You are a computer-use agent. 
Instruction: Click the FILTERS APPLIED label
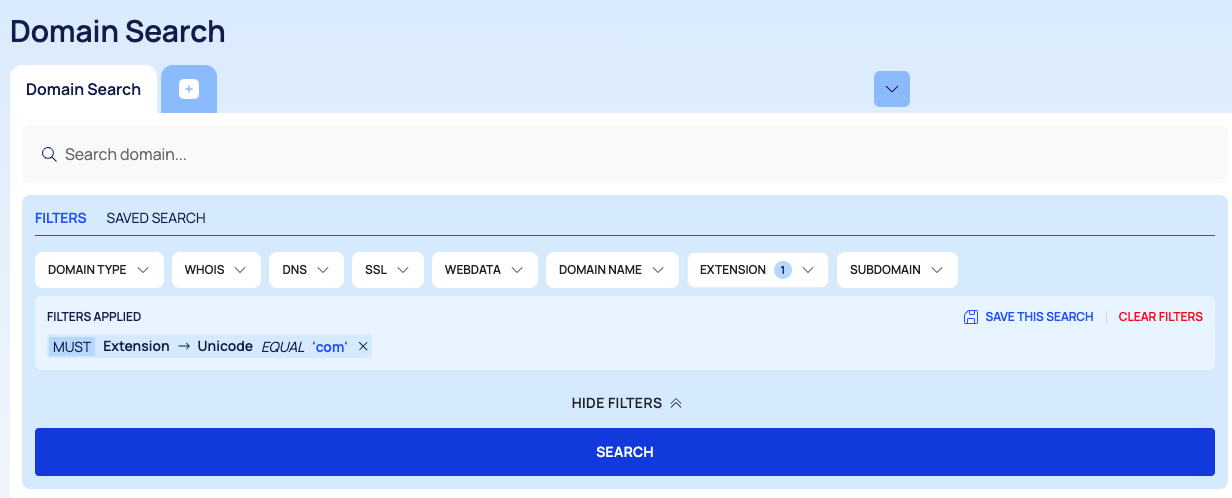94,317
